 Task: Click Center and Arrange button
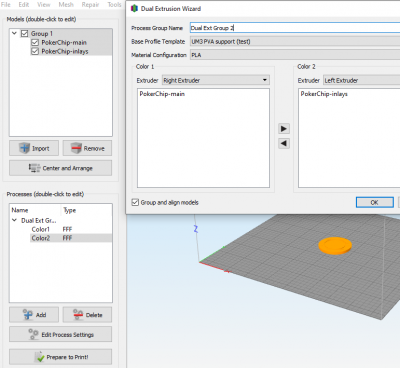tap(60, 168)
